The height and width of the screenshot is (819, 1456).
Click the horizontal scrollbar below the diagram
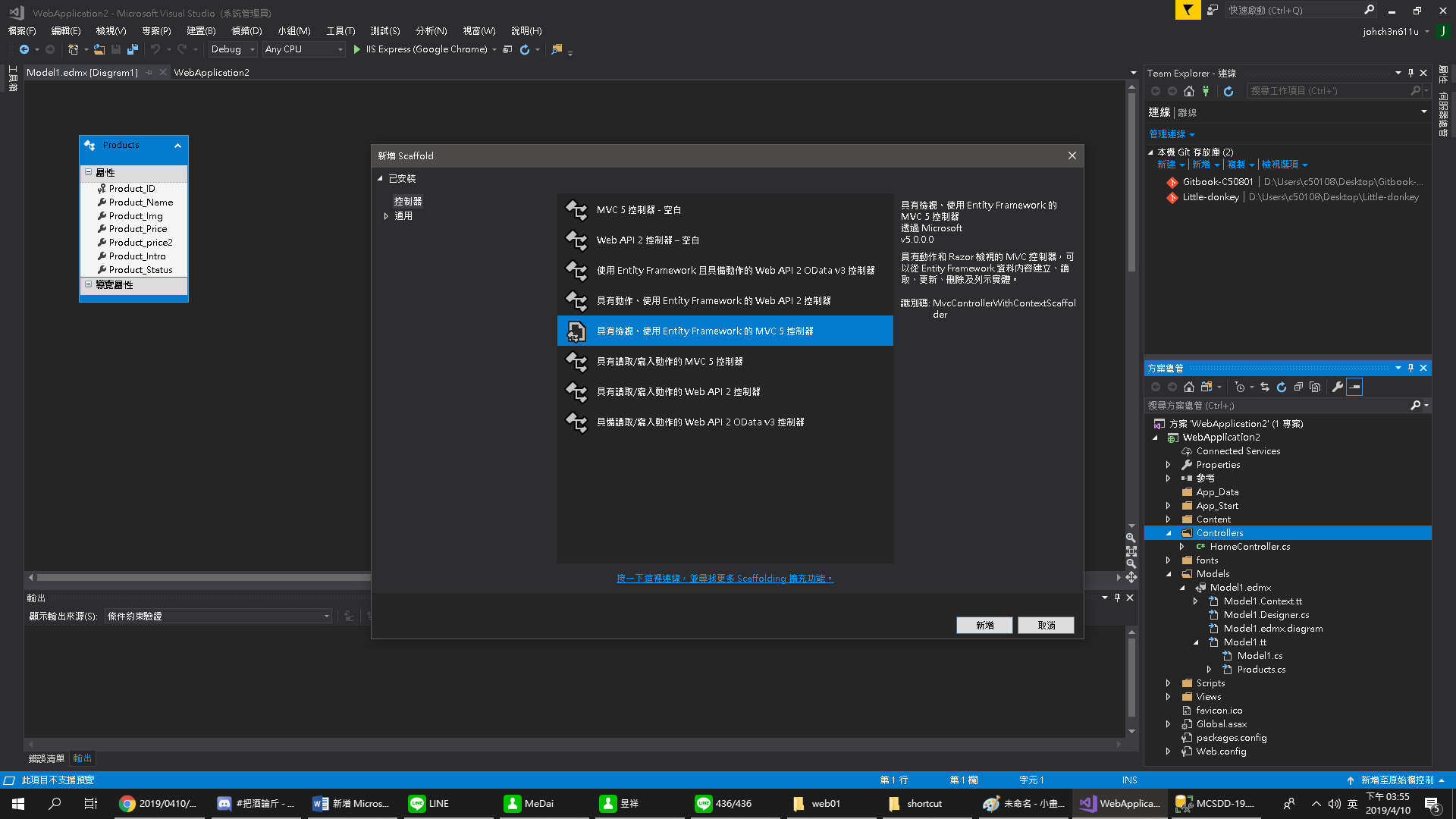click(202, 578)
